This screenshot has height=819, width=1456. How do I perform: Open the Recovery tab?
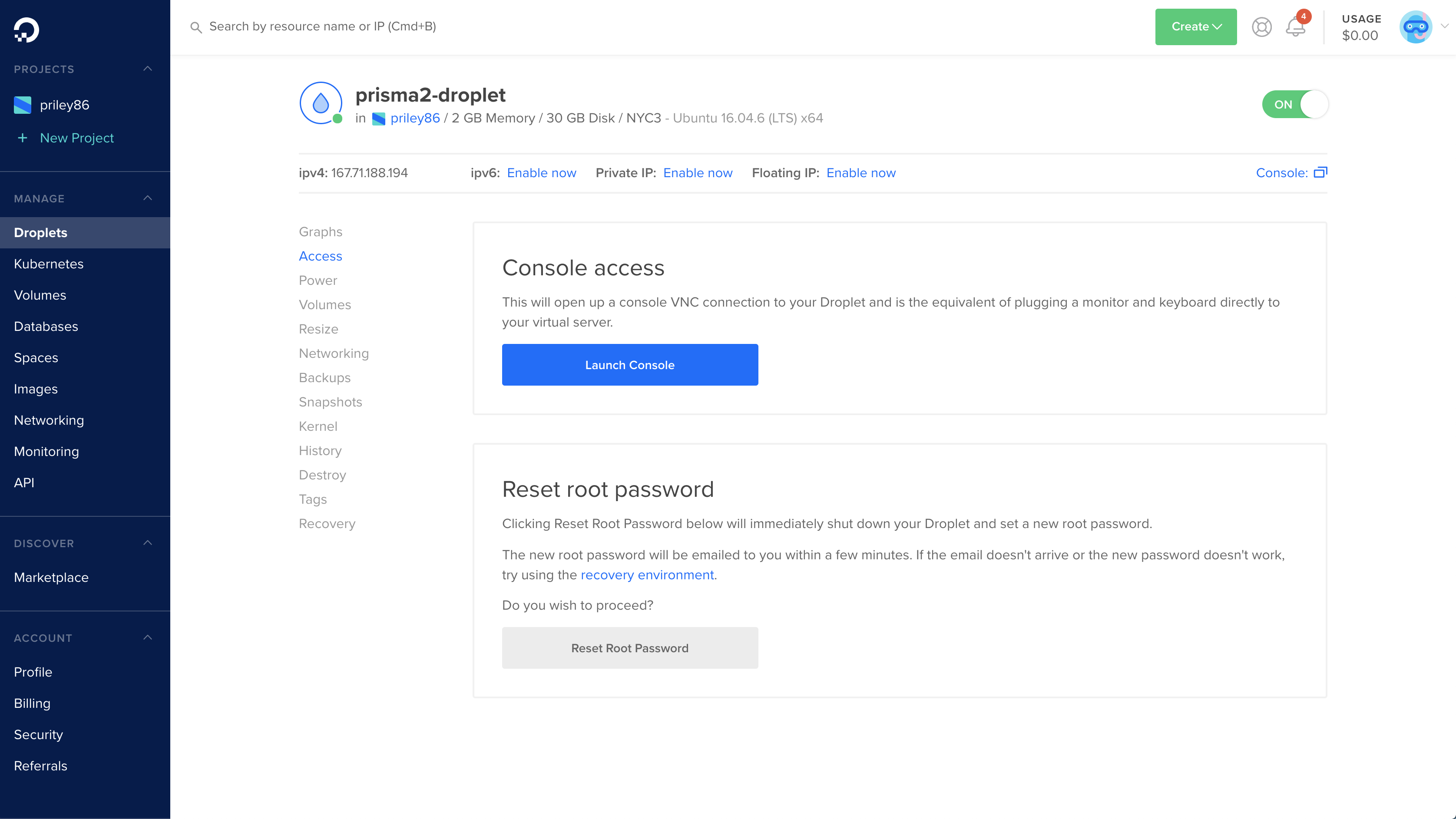pyautogui.click(x=327, y=523)
